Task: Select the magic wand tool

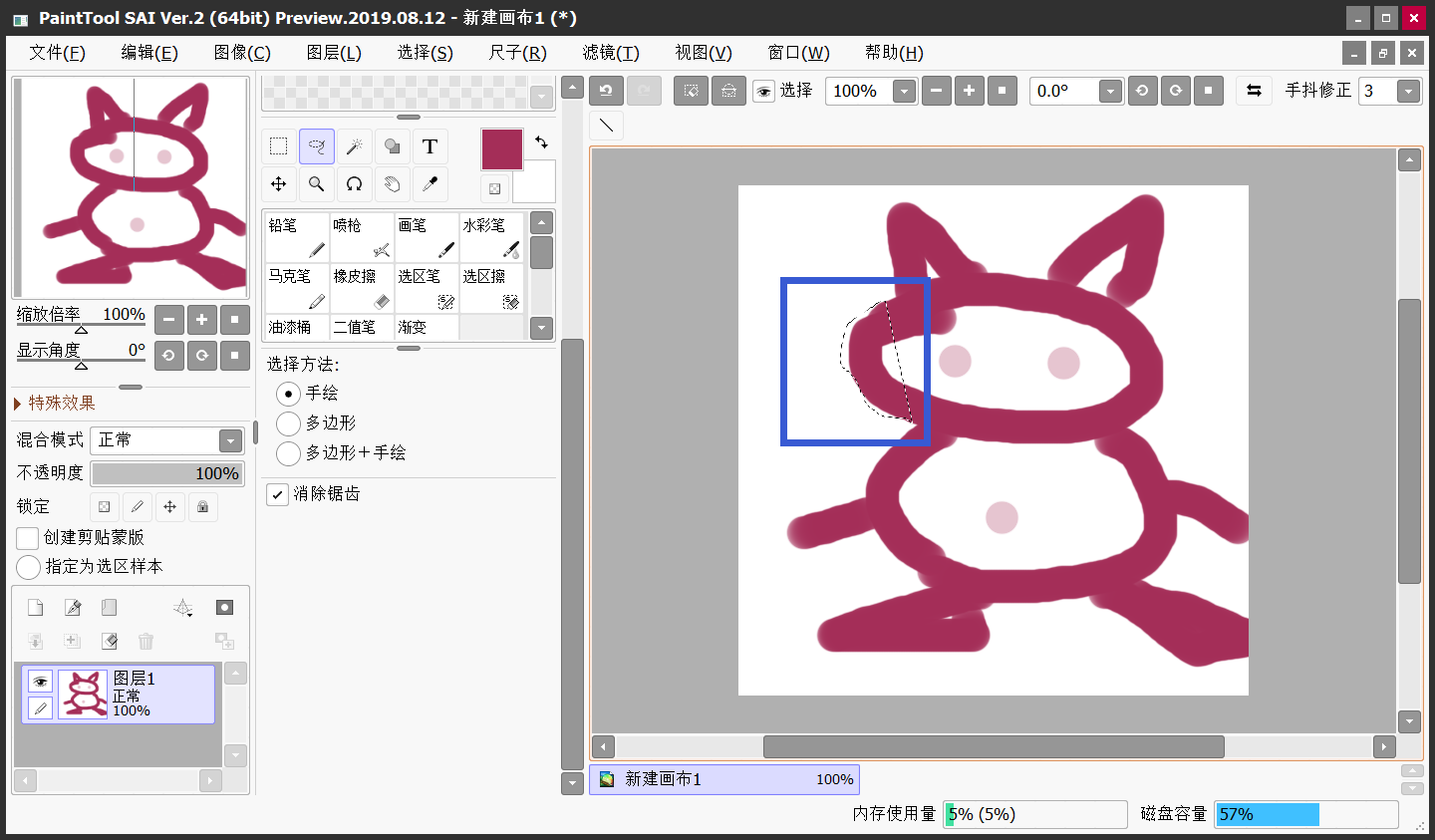Action: 354,146
